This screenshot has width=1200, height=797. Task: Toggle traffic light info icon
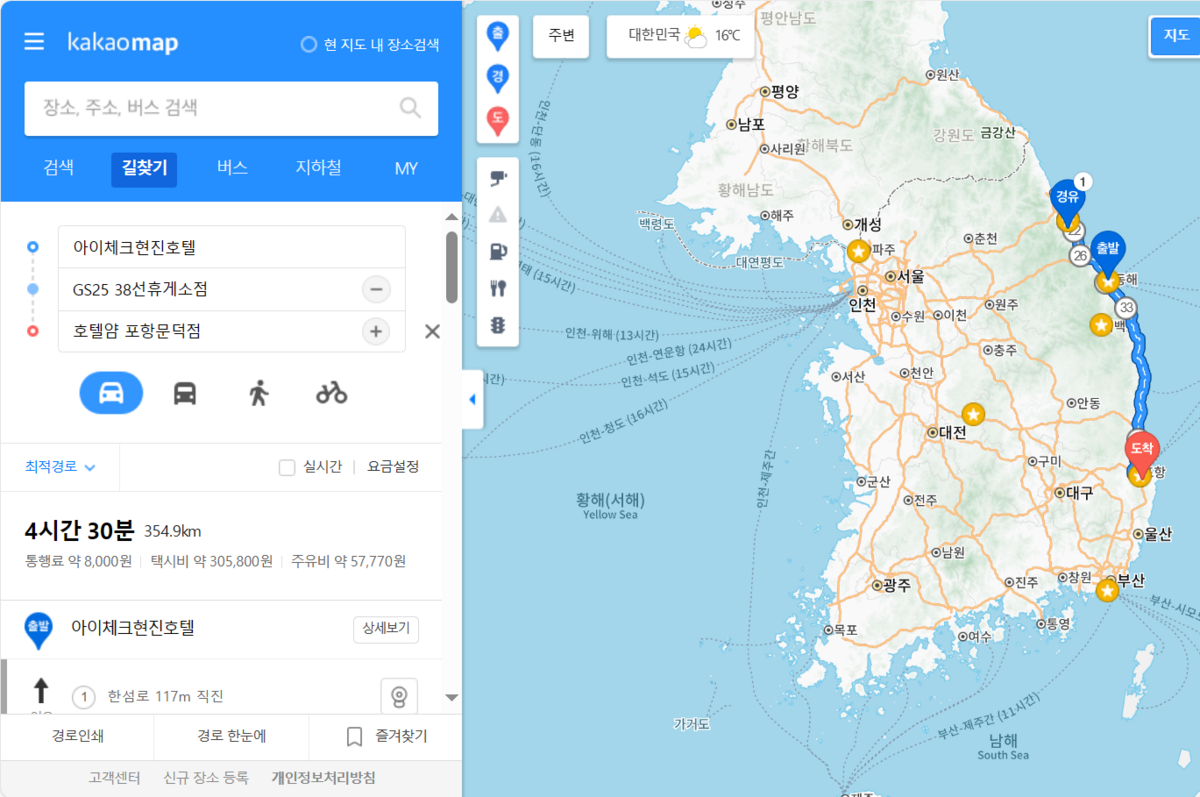point(498,325)
